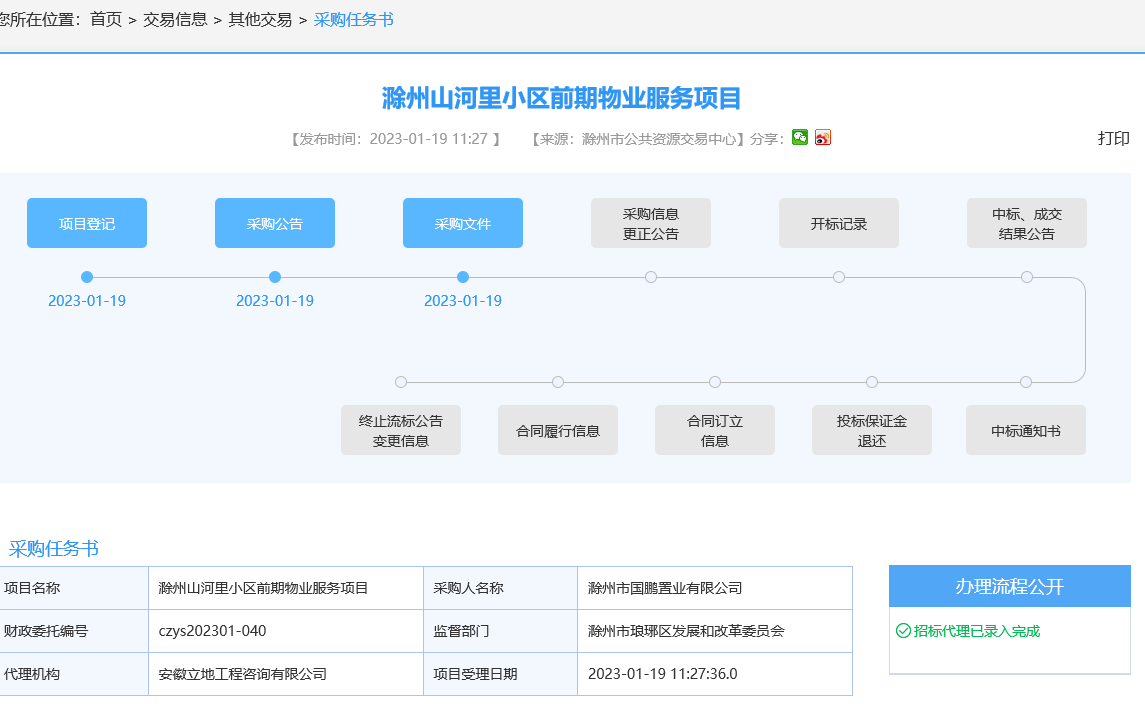Open 终止流标公告变更信息 step
The width and height of the screenshot is (1145, 727).
pyautogui.click(x=401, y=430)
